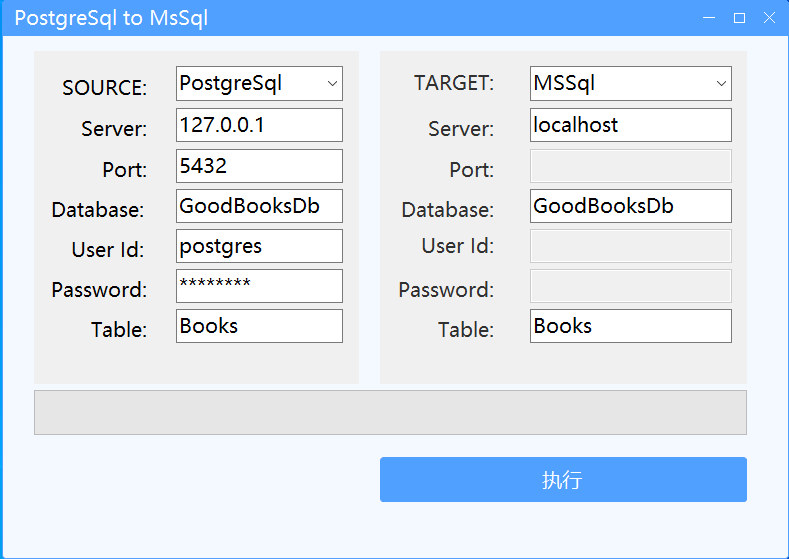Click the SOURCE: label
The height and width of the screenshot is (559, 789).
point(105,88)
